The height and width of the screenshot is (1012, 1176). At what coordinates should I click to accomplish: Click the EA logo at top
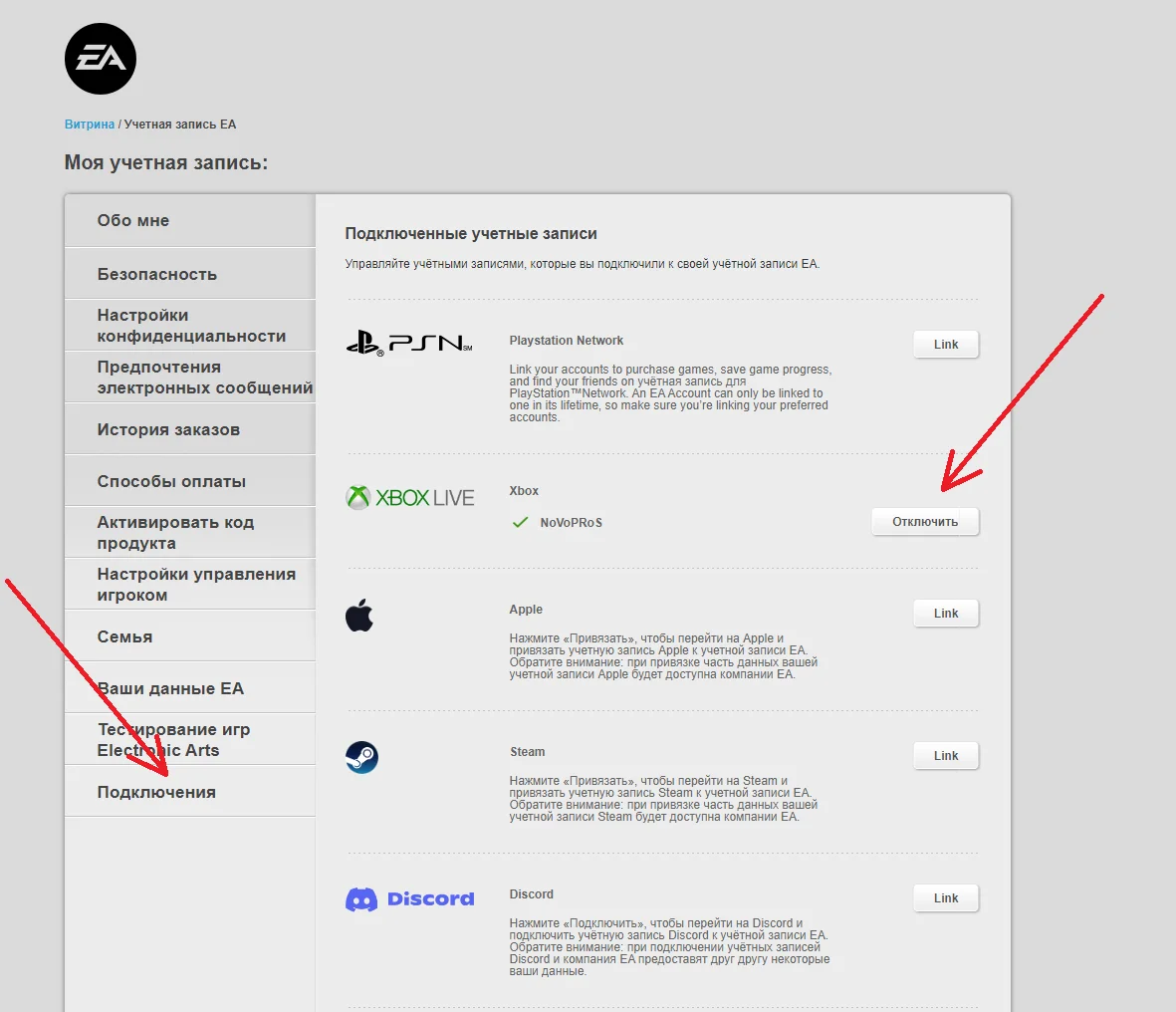pyautogui.click(x=101, y=59)
